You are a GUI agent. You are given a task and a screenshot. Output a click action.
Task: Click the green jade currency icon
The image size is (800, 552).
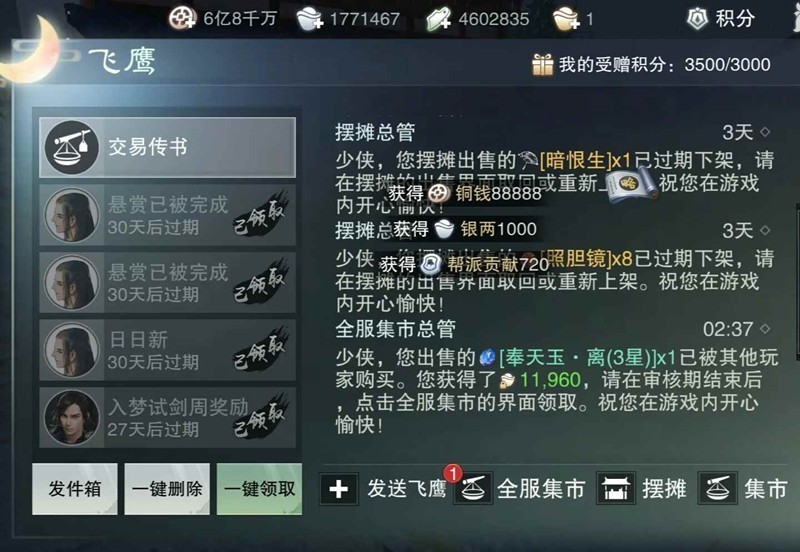coord(439,19)
